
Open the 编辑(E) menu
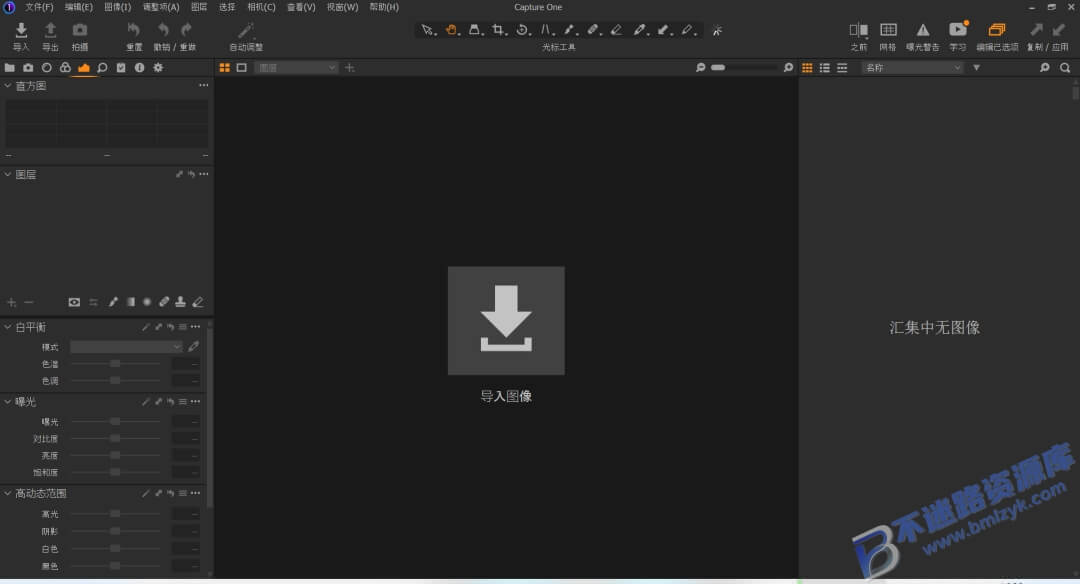click(79, 7)
